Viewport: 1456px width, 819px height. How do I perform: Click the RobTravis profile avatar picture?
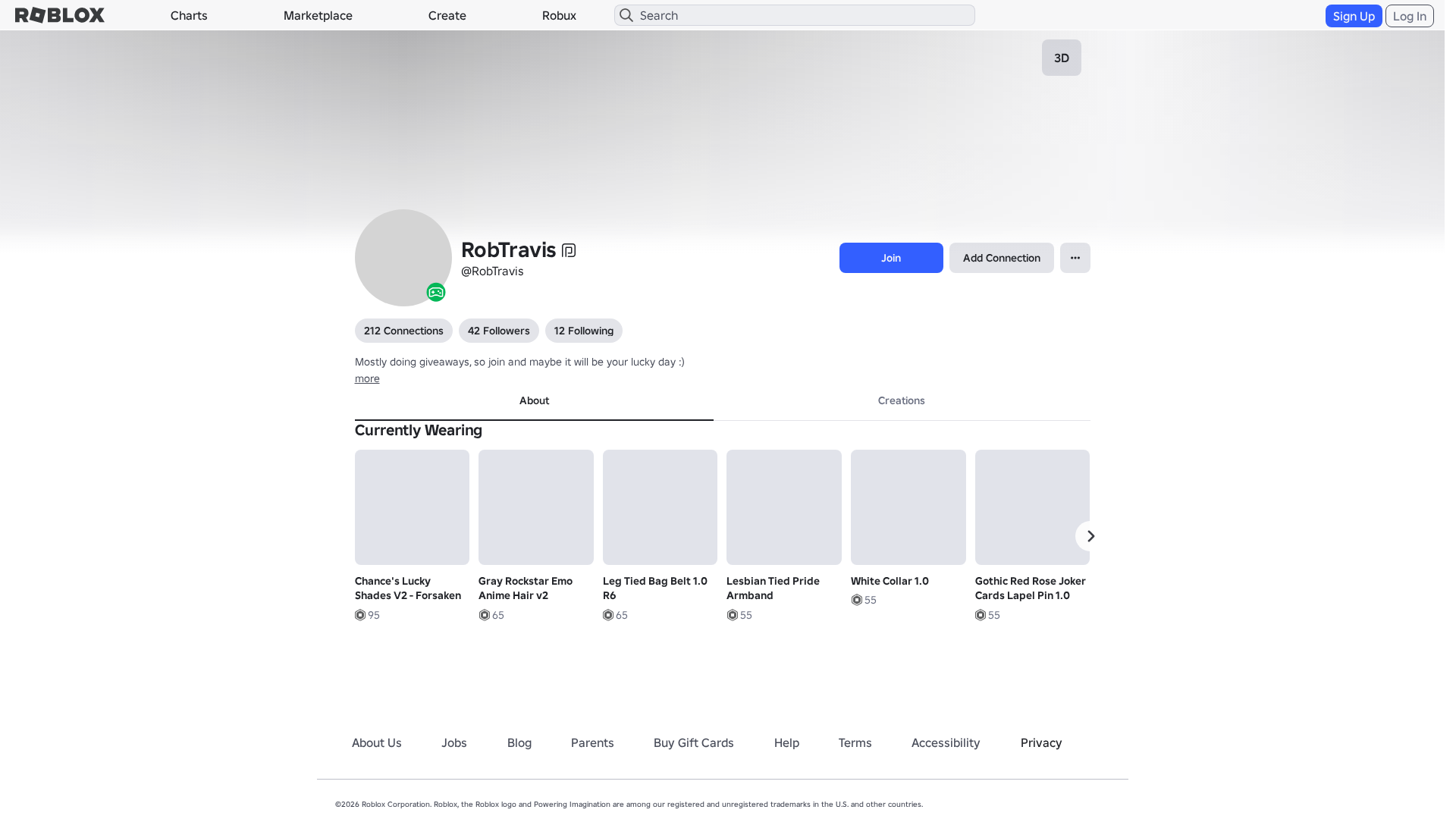403,258
